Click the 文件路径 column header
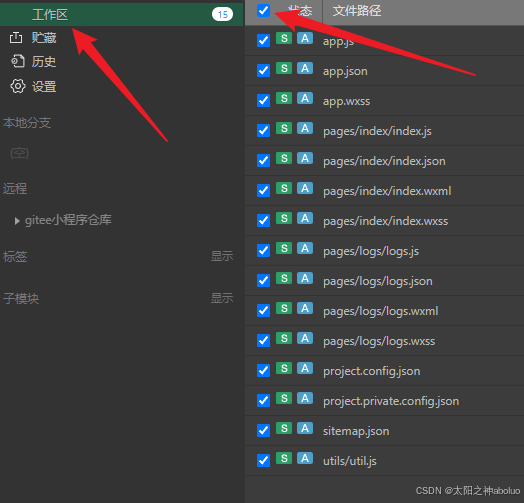This screenshot has width=524, height=503. coord(357,11)
